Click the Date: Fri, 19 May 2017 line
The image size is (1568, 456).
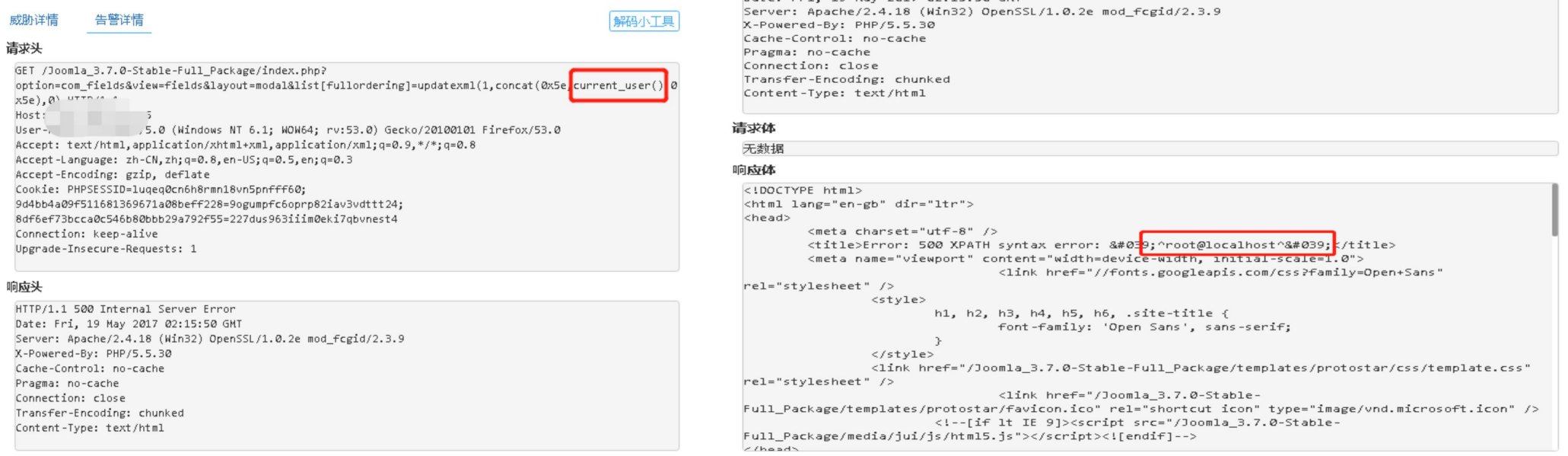[129, 324]
